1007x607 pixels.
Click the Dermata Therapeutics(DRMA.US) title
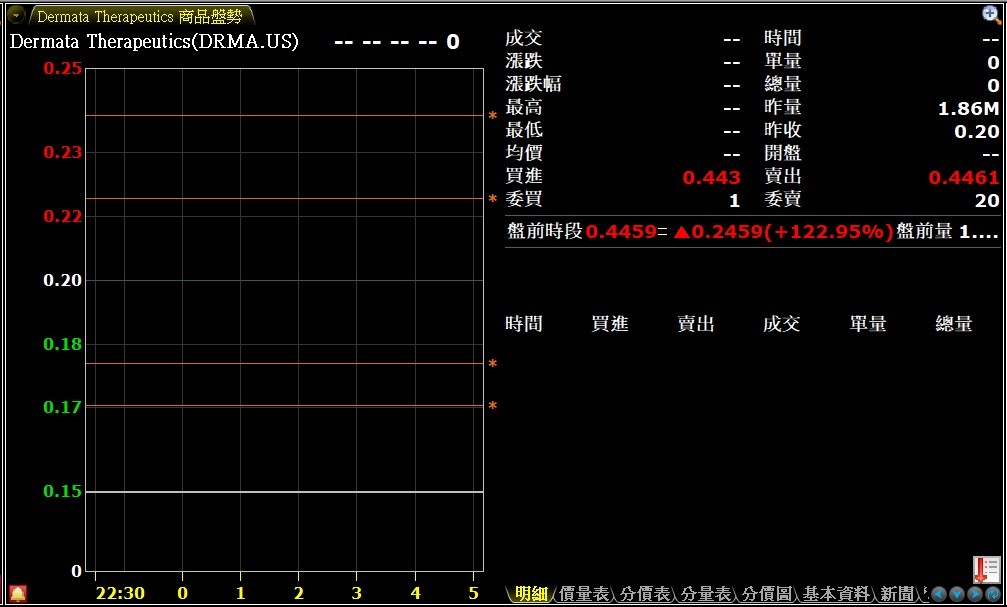pos(154,42)
